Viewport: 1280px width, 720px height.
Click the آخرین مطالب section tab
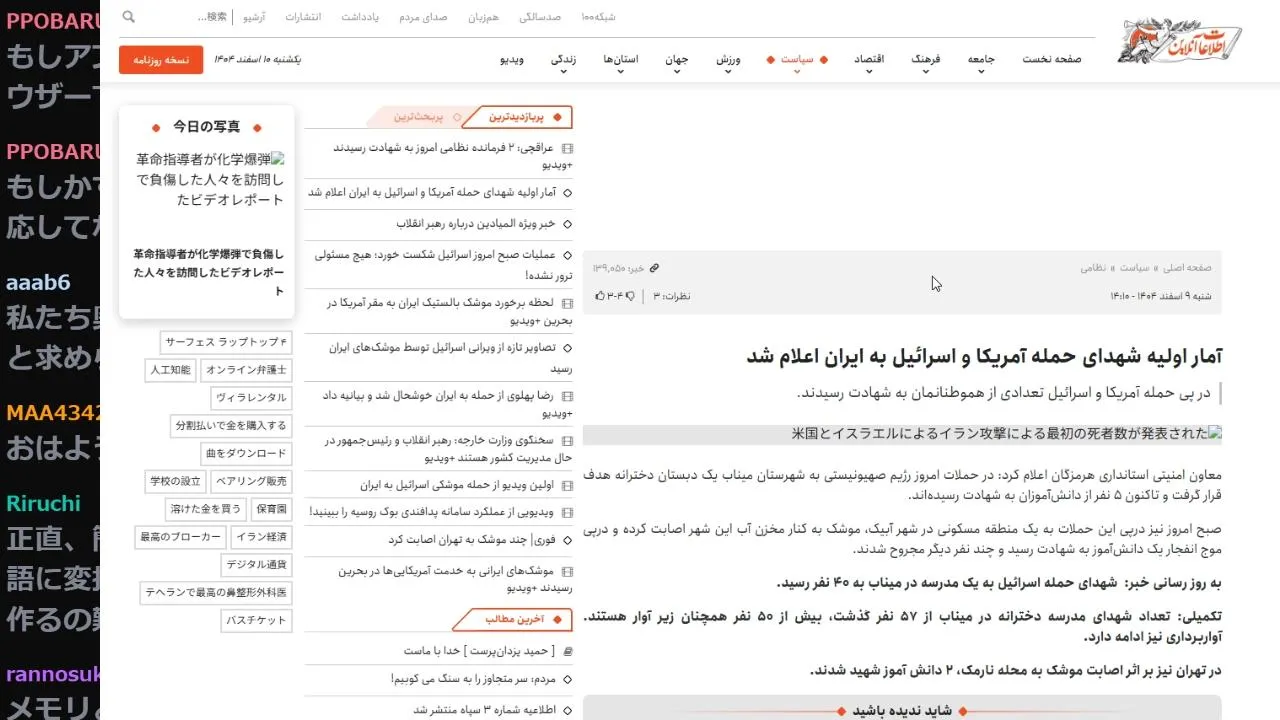click(x=514, y=619)
